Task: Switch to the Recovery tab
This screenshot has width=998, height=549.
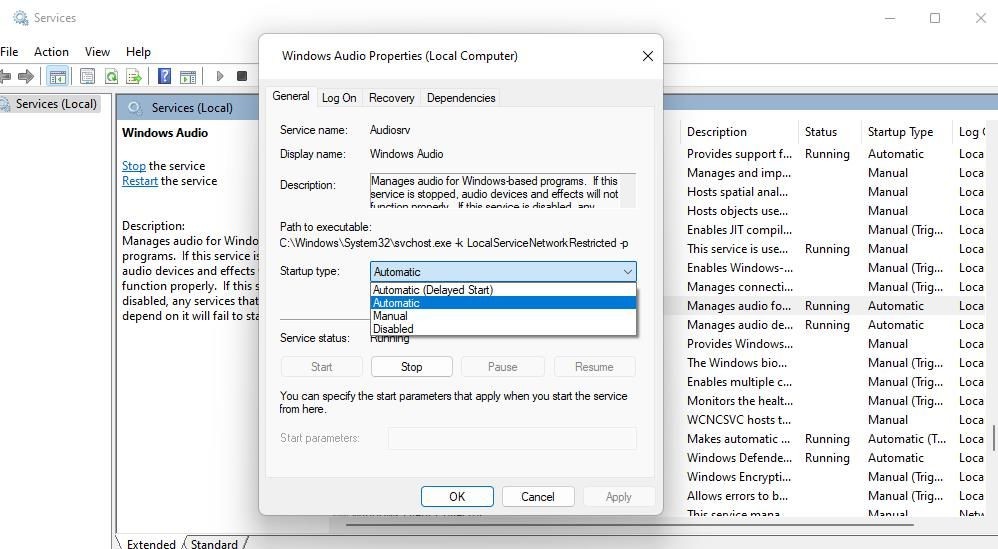Action: pos(391,97)
